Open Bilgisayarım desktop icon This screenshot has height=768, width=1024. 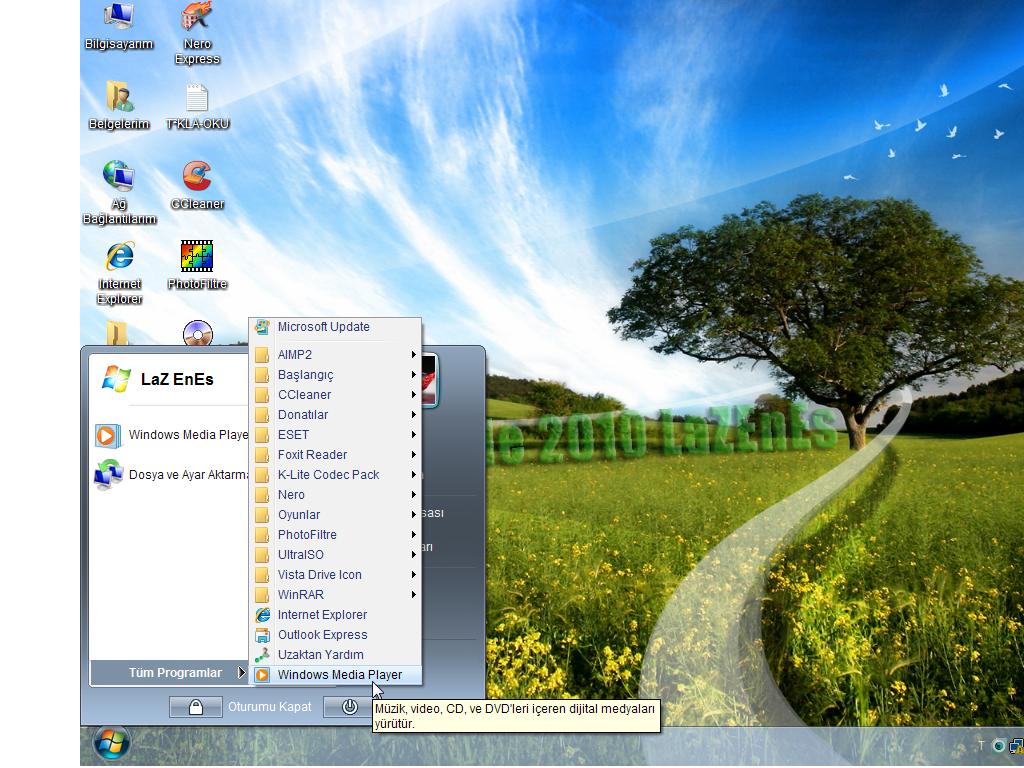(x=119, y=27)
